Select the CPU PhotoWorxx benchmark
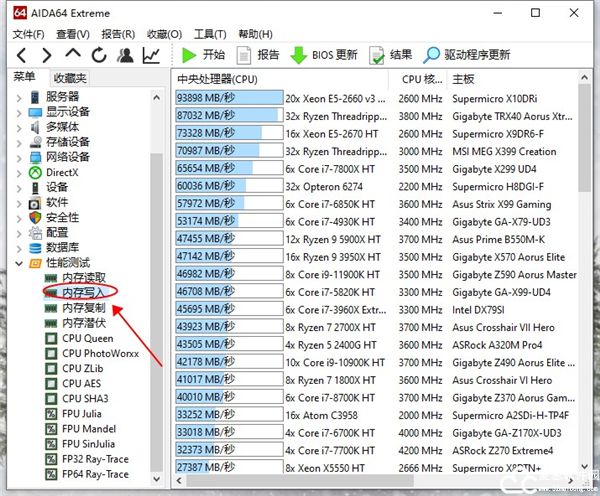 (101, 353)
